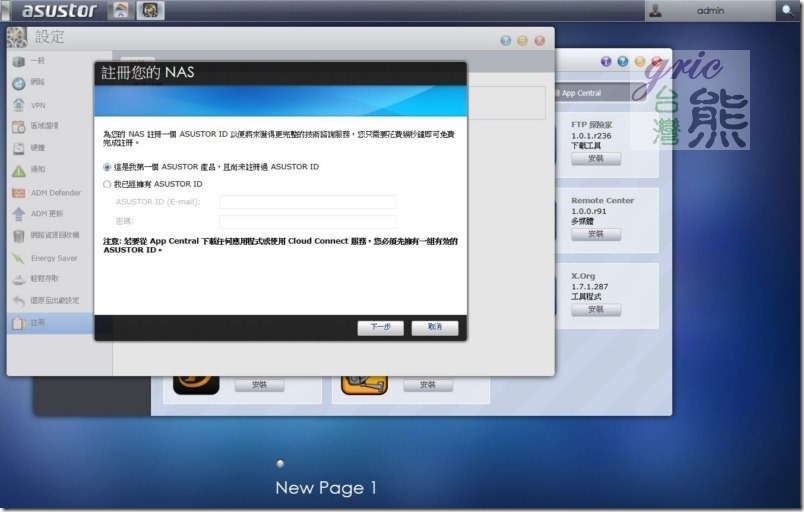The image size is (804, 512).
Task: Click 安裝 under the black orange-swirl app icon
Action: (x=259, y=385)
